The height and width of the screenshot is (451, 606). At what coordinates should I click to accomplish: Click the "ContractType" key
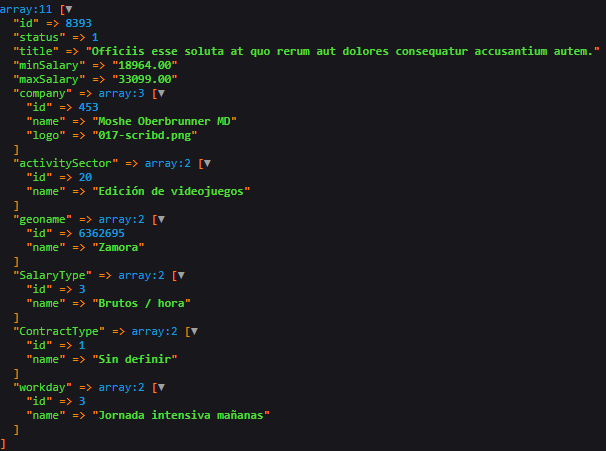(59, 331)
